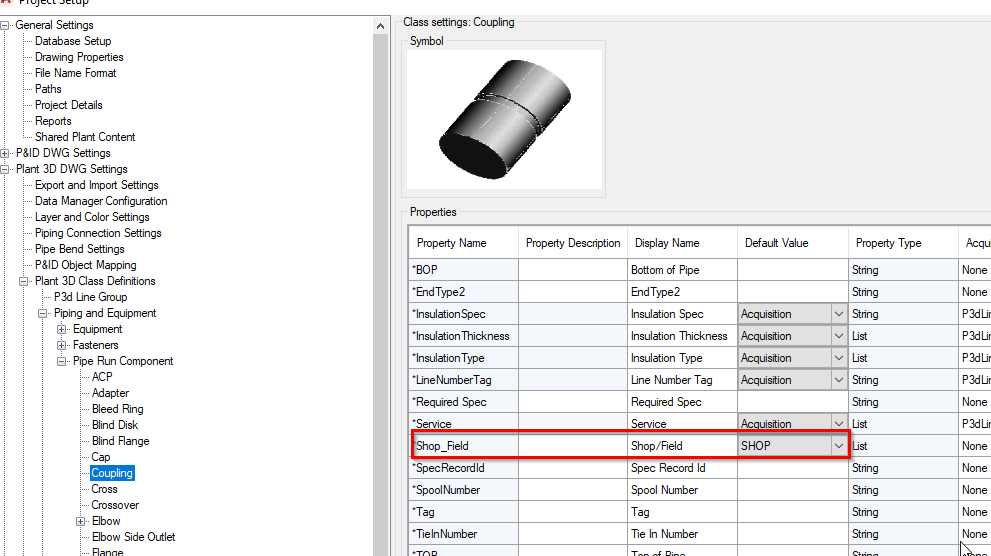
Task: Click the Tag default value field
Action: coord(793,512)
